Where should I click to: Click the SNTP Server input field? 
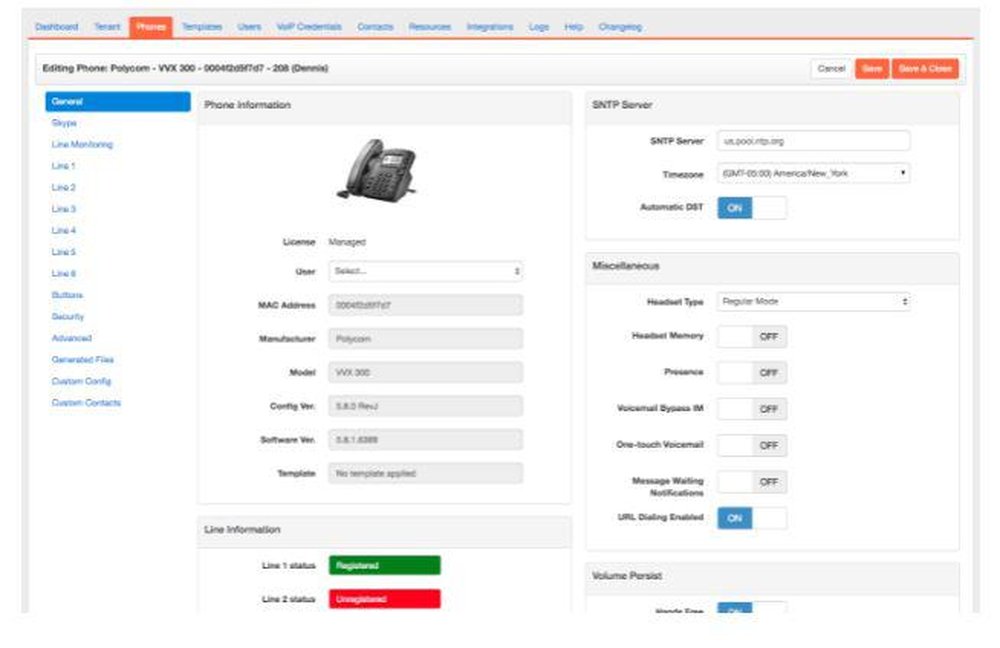(x=814, y=141)
